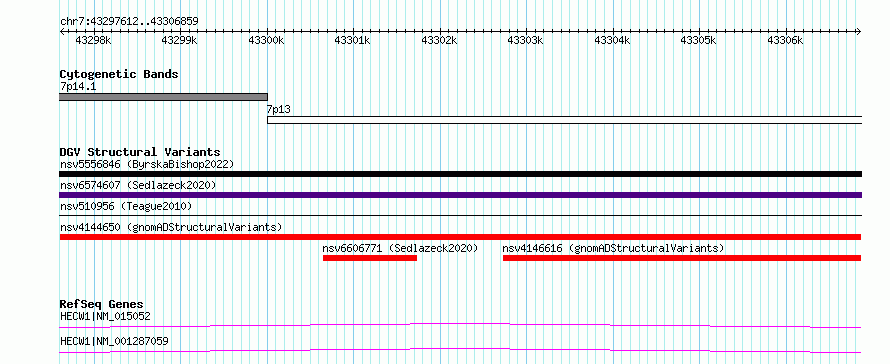890x364 pixels.
Task: Click the HECW1|NM_001287059 gene track line
Action: click(x=461, y=350)
